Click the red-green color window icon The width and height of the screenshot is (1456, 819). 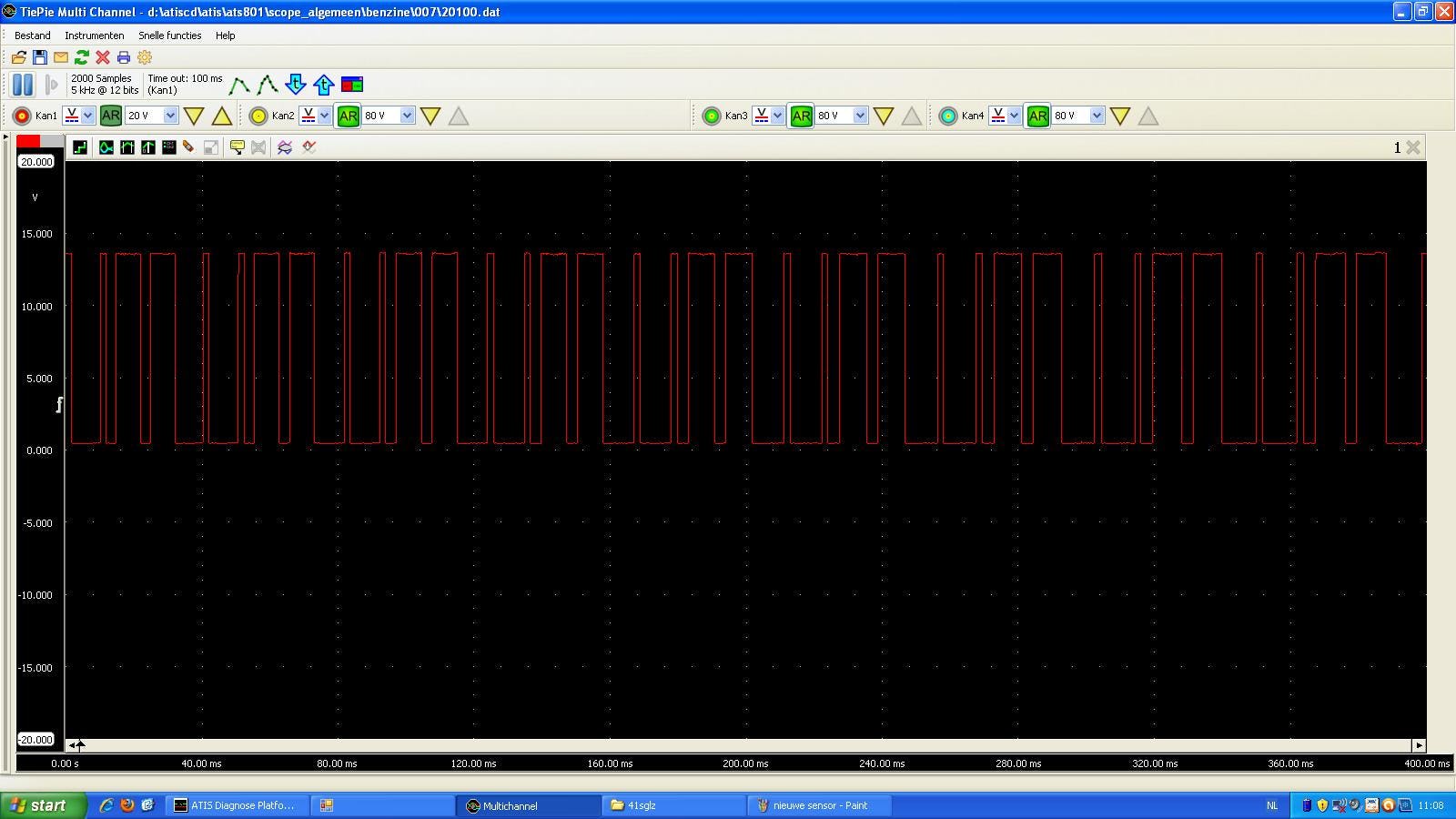pyautogui.click(x=352, y=85)
